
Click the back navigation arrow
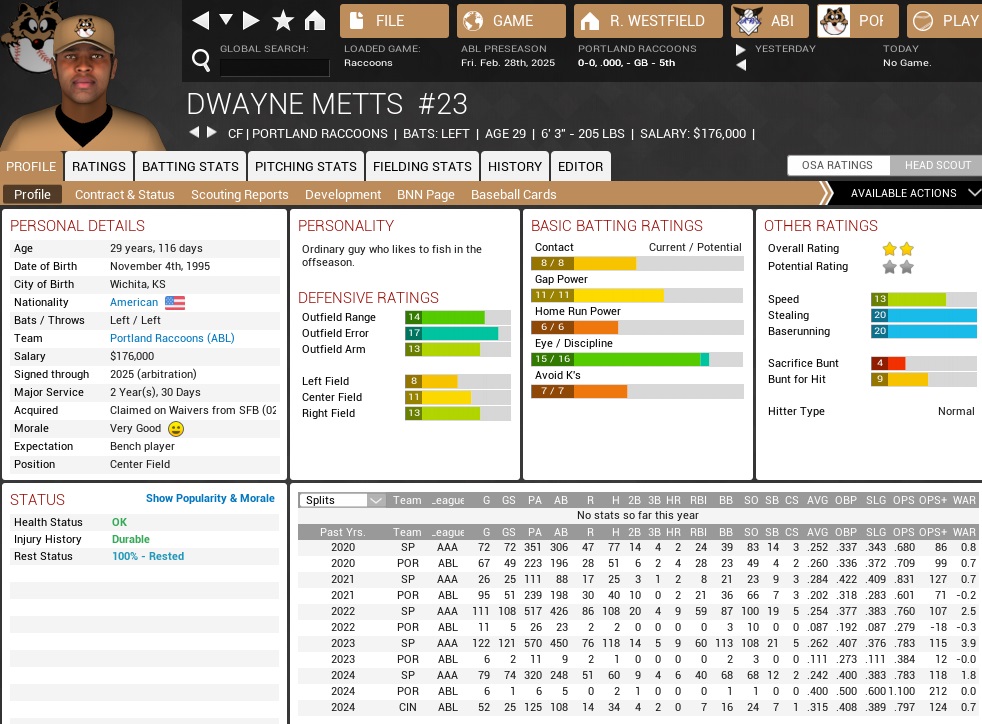201,21
